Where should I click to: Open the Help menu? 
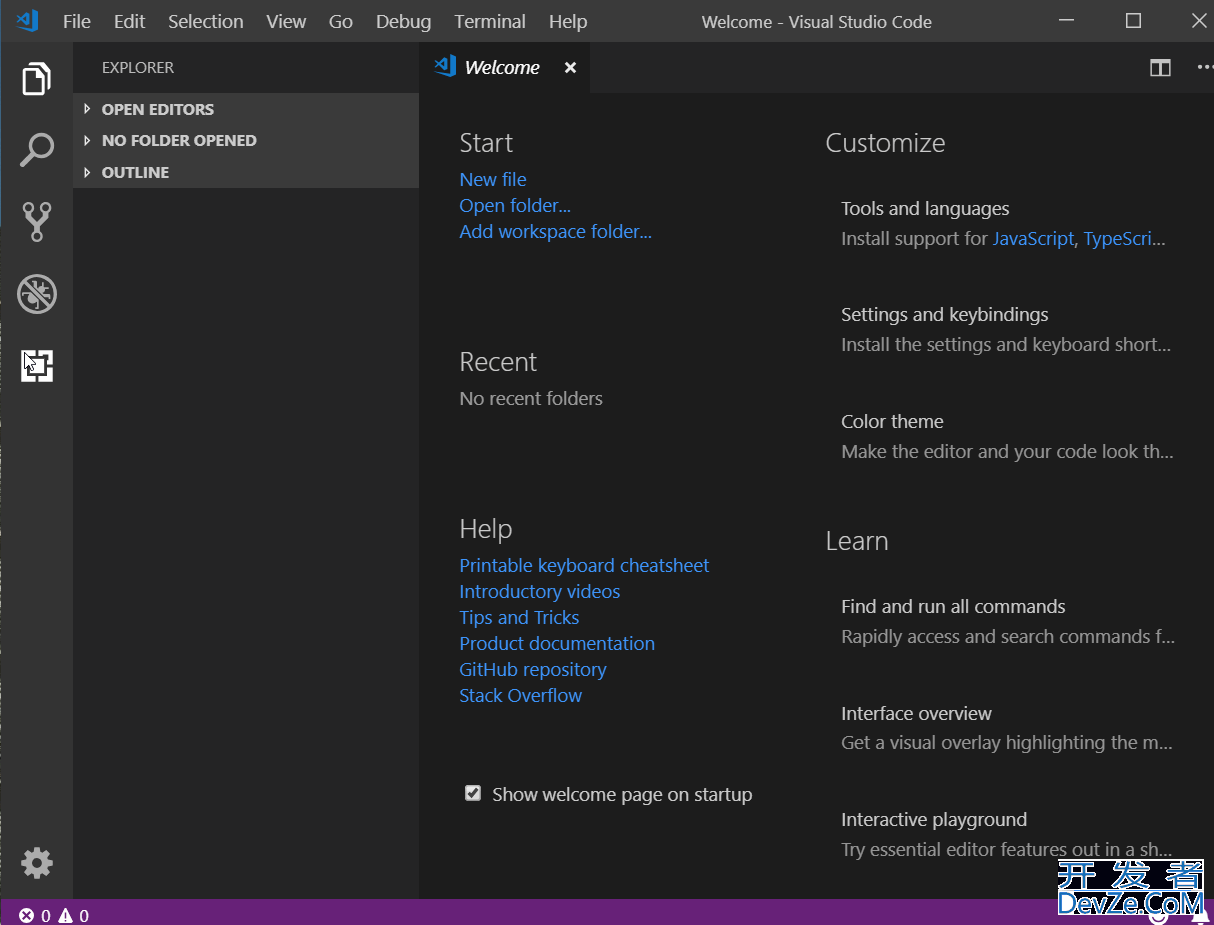tap(568, 21)
